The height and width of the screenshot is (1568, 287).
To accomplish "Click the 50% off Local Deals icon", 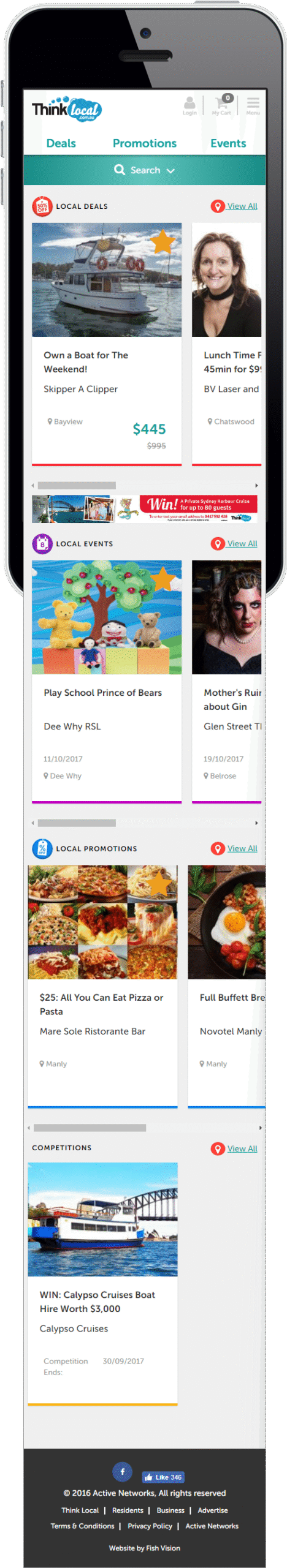I will click(x=42, y=206).
